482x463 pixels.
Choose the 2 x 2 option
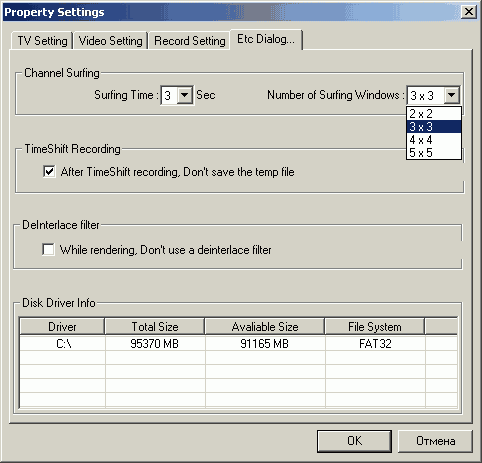[434, 114]
